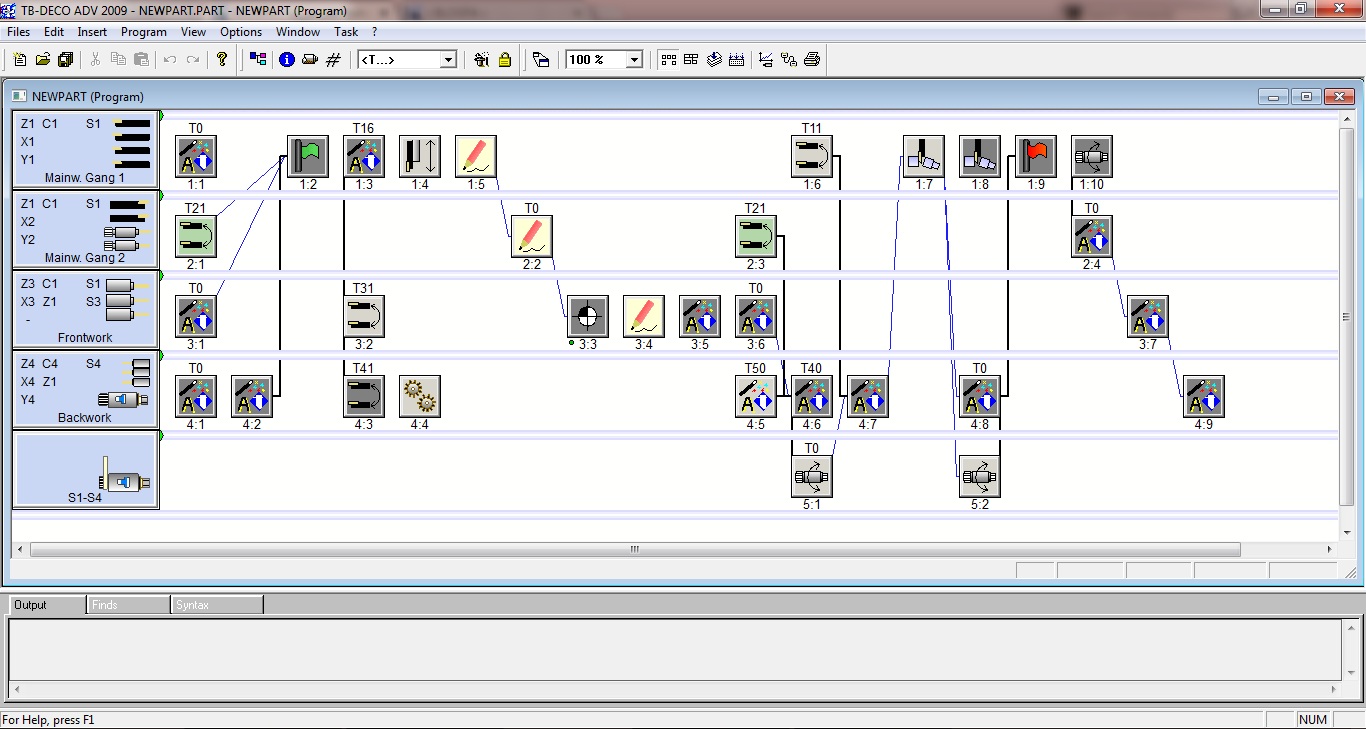Viewport: 1366px width, 729px height.
Task: Select operation 1:10 icon
Action: [1092, 157]
